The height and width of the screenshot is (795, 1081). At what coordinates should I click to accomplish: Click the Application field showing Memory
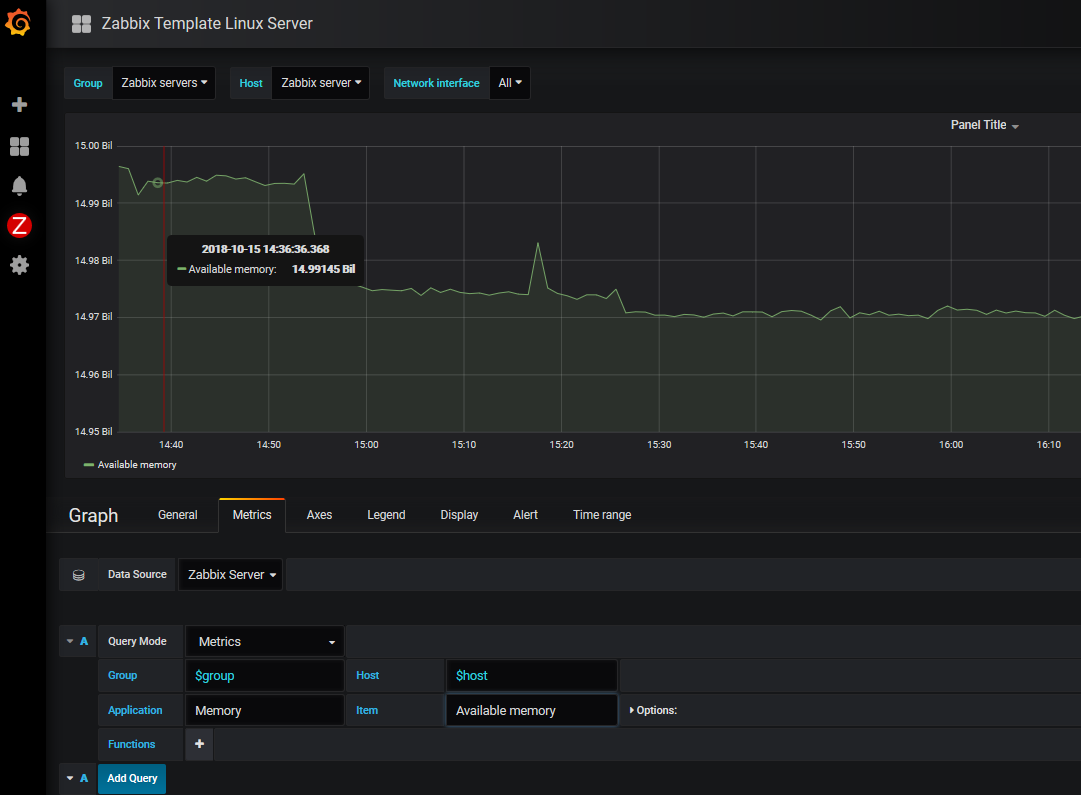pos(265,710)
